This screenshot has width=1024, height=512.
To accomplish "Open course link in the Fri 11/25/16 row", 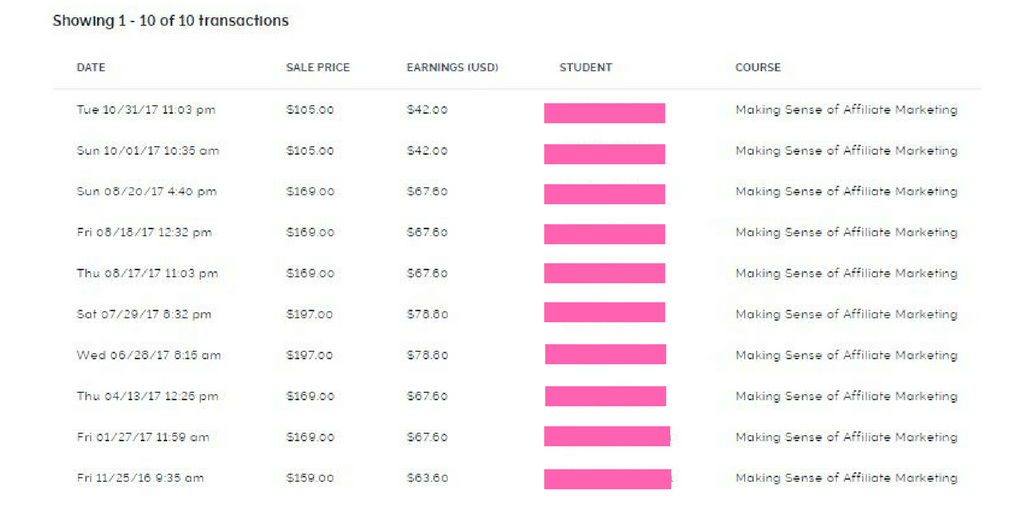I will coord(846,478).
